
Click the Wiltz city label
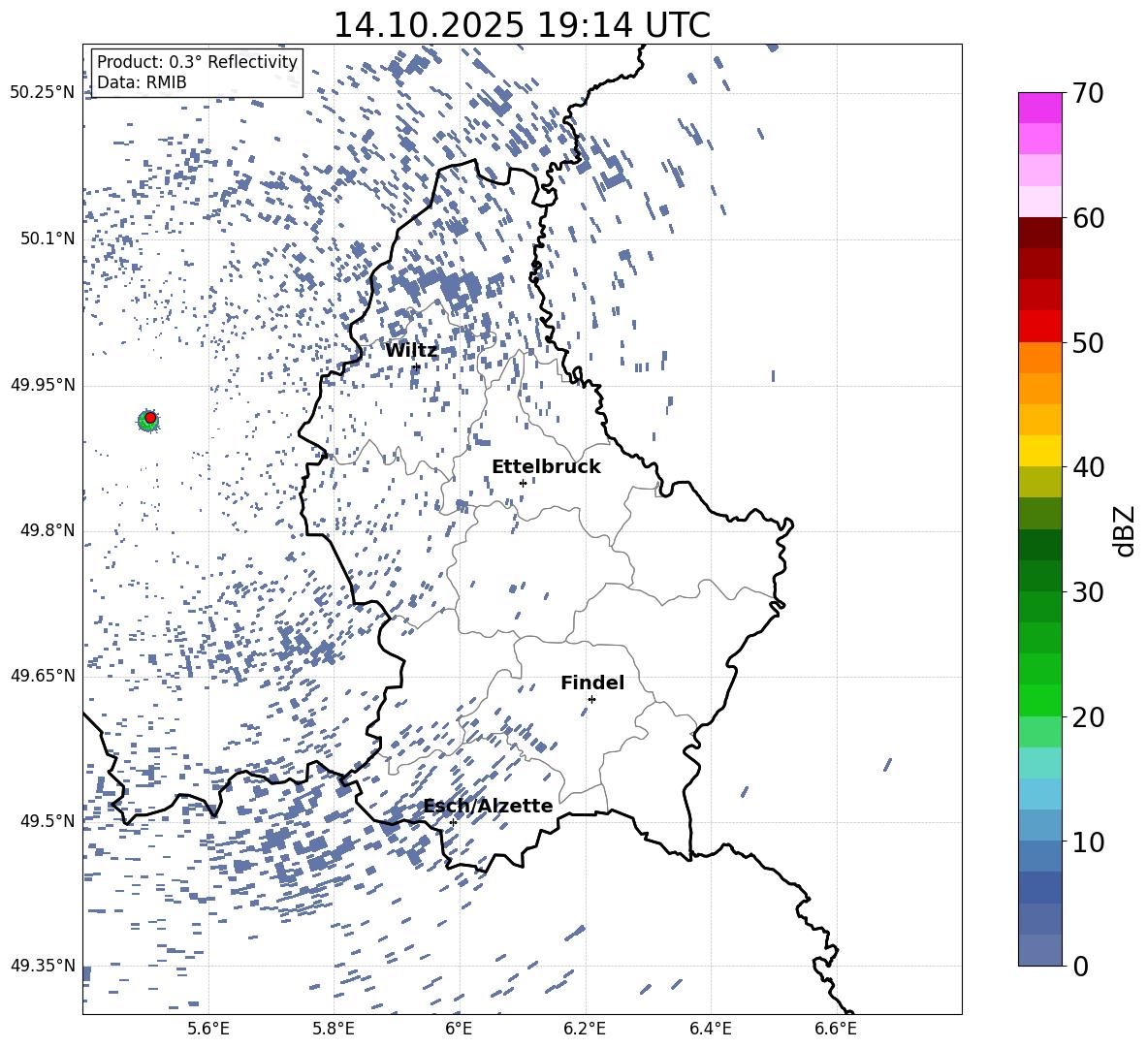411,351
